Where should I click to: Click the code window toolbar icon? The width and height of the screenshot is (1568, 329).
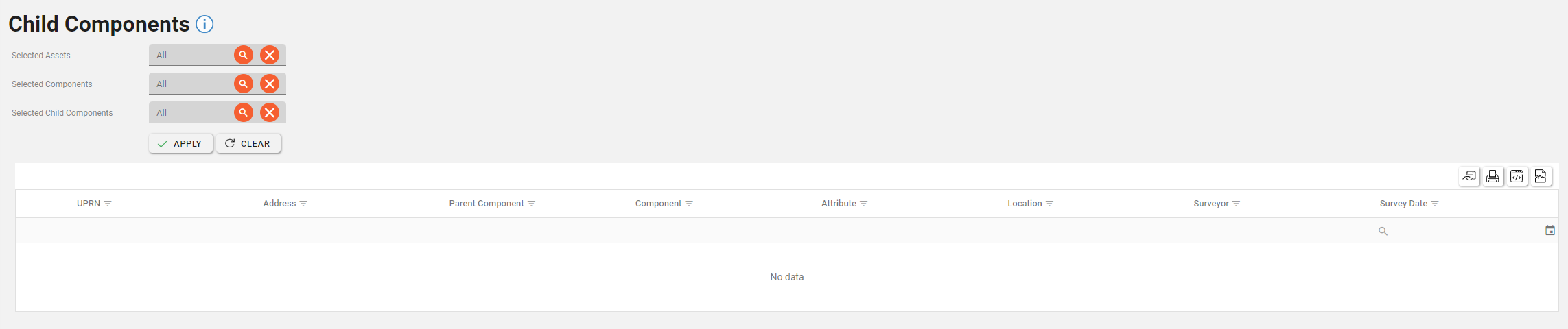[x=1517, y=177]
